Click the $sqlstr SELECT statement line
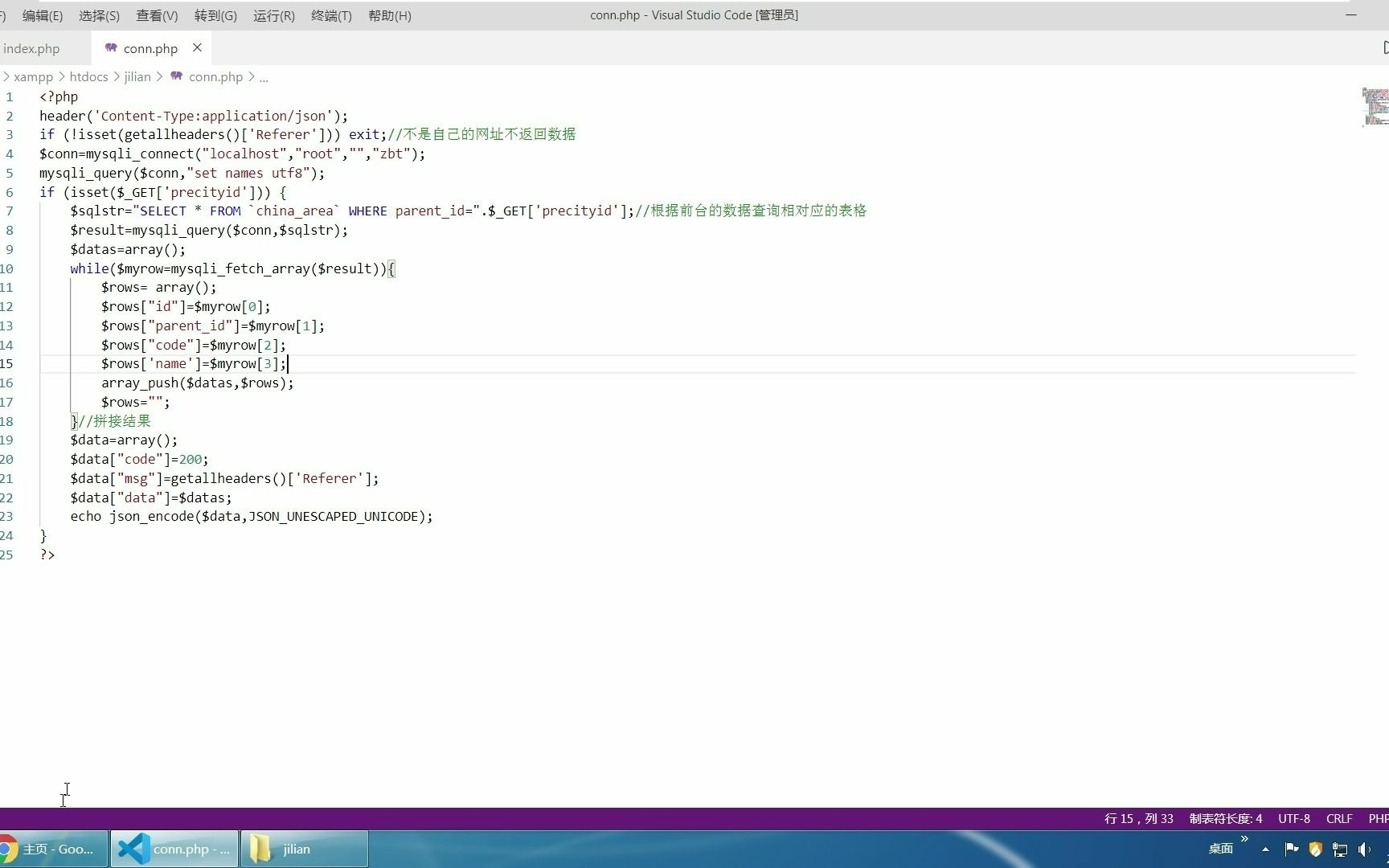 coord(468,211)
